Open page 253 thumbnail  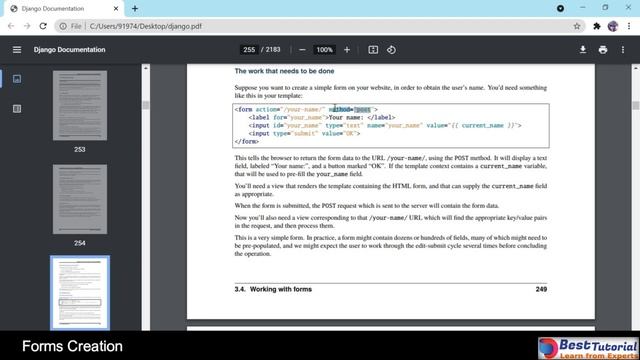pyautogui.click(x=80, y=105)
